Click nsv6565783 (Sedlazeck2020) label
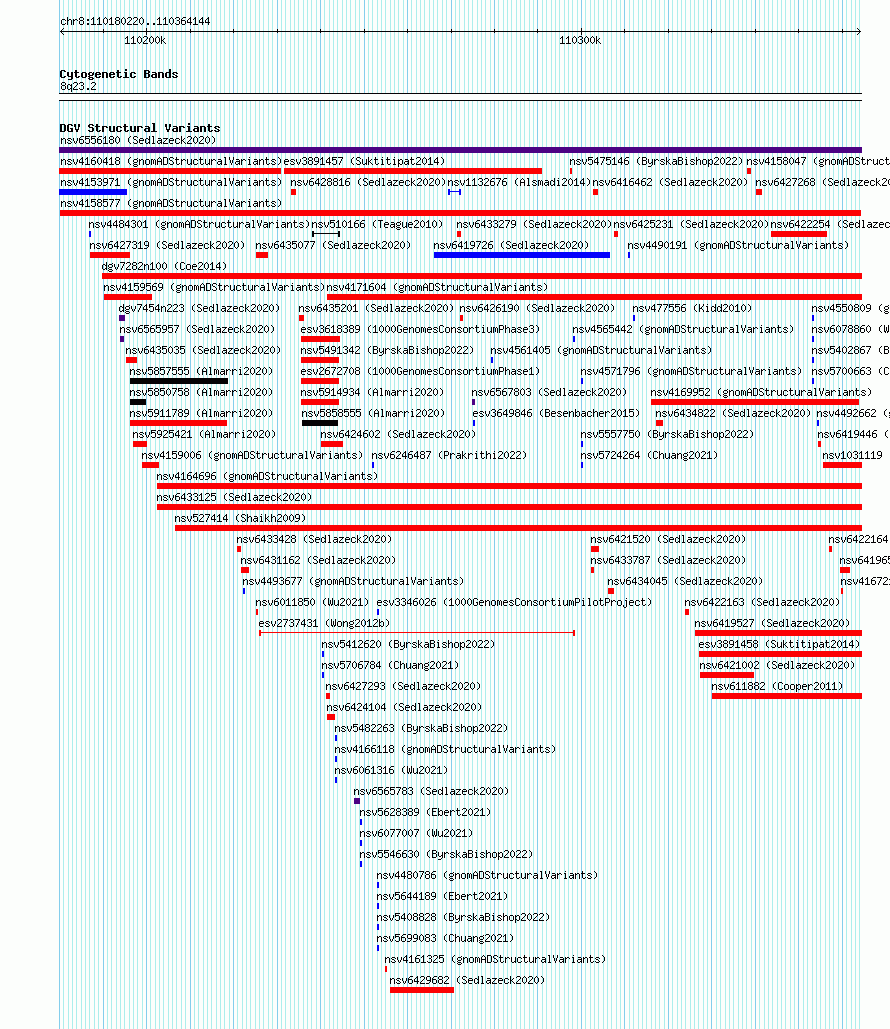Image resolution: width=890 pixels, height=1029 pixels. pos(431,791)
